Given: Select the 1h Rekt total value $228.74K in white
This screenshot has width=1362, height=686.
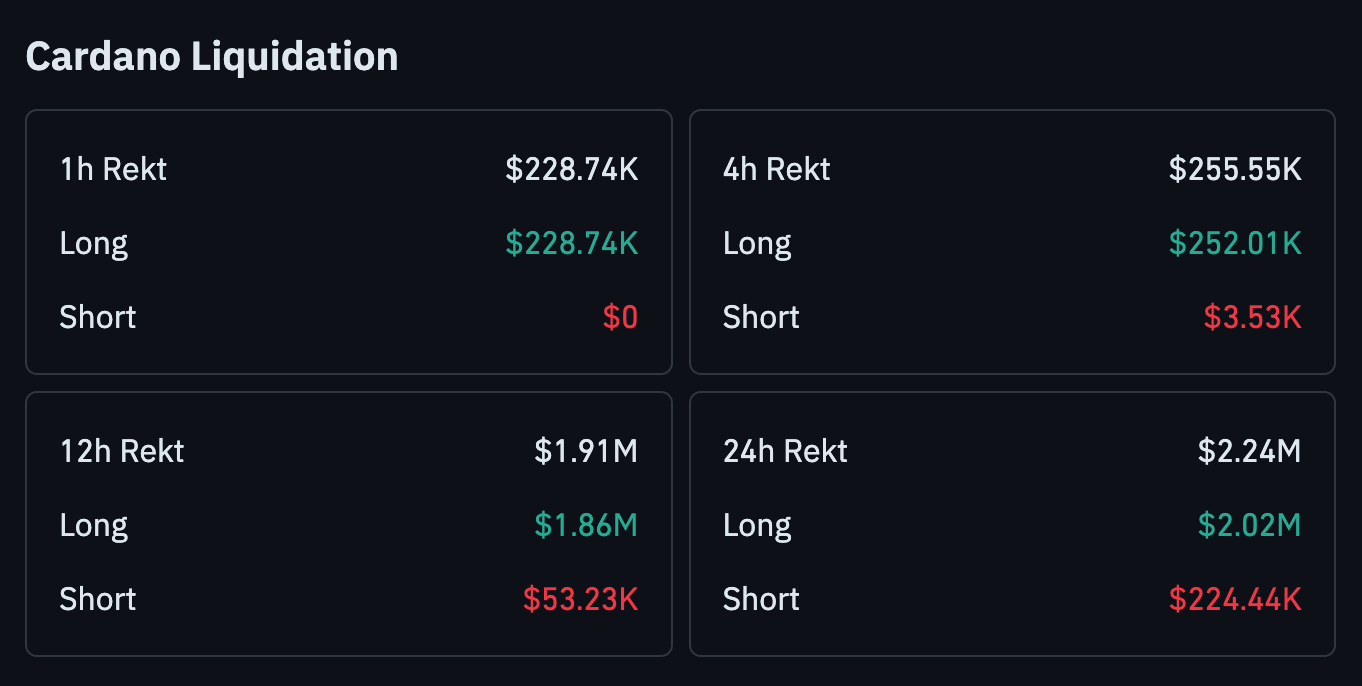Looking at the screenshot, I should (x=571, y=169).
